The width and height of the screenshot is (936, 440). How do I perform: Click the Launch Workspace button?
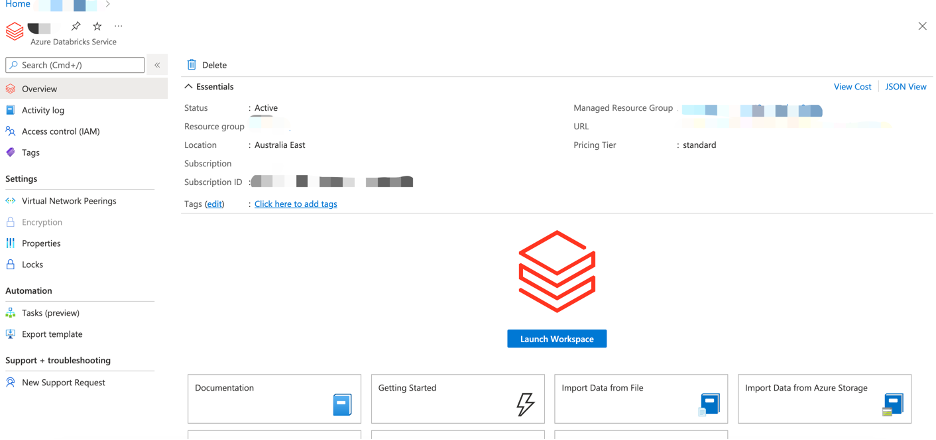pos(557,339)
